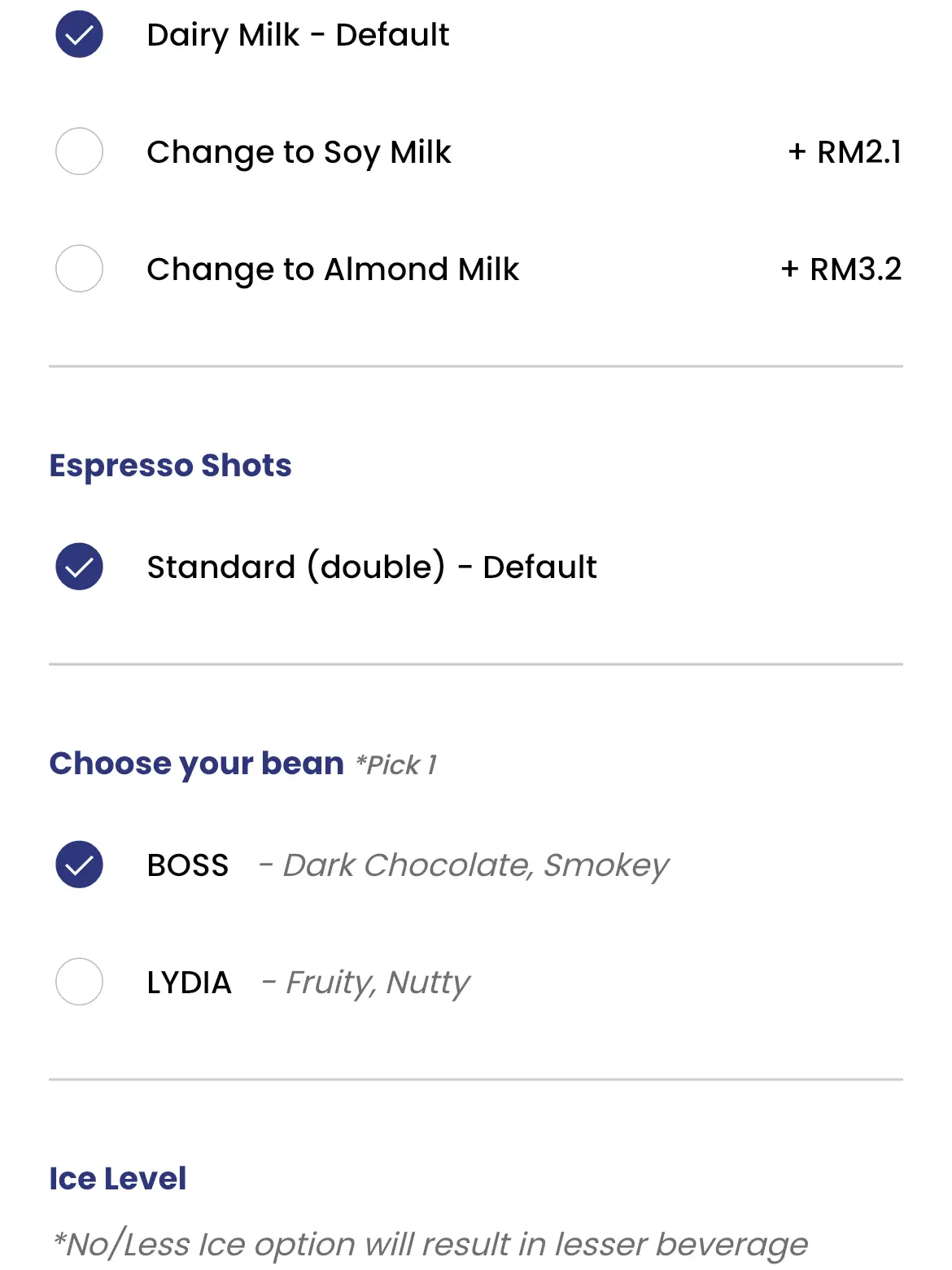The width and height of the screenshot is (952, 1270).
Task: Switch to the LYDIA bean radio circle
Action: [x=79, y=982]
